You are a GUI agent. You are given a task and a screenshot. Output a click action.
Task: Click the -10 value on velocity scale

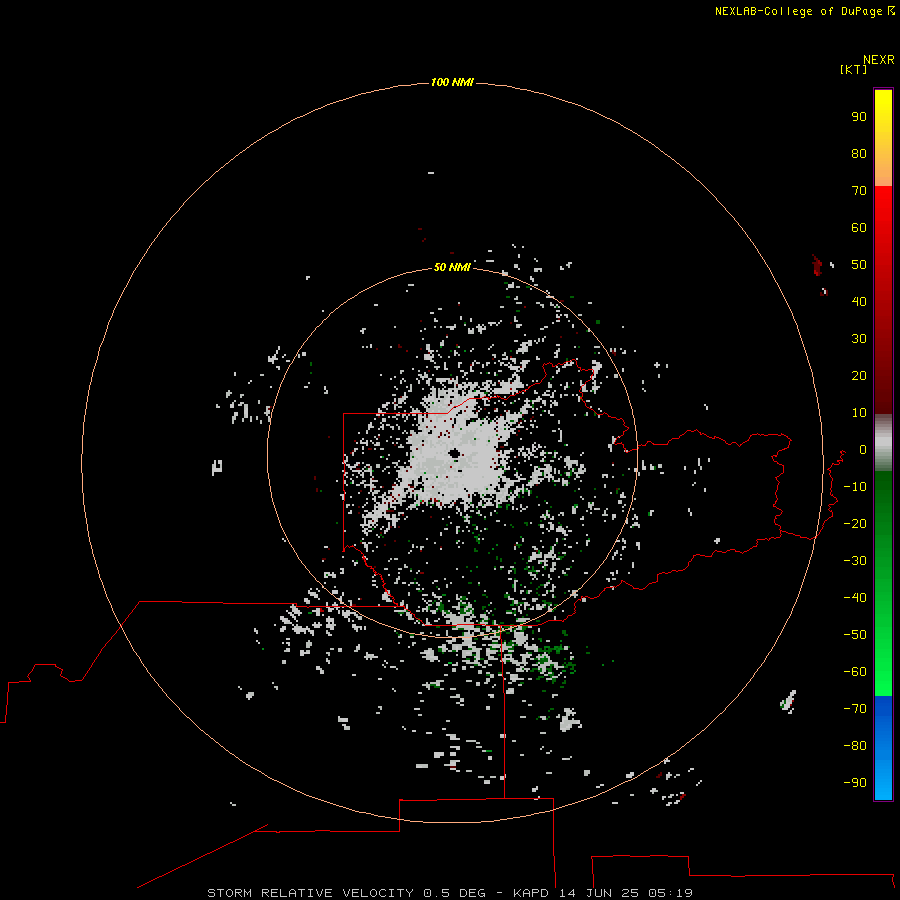[855, 487]
